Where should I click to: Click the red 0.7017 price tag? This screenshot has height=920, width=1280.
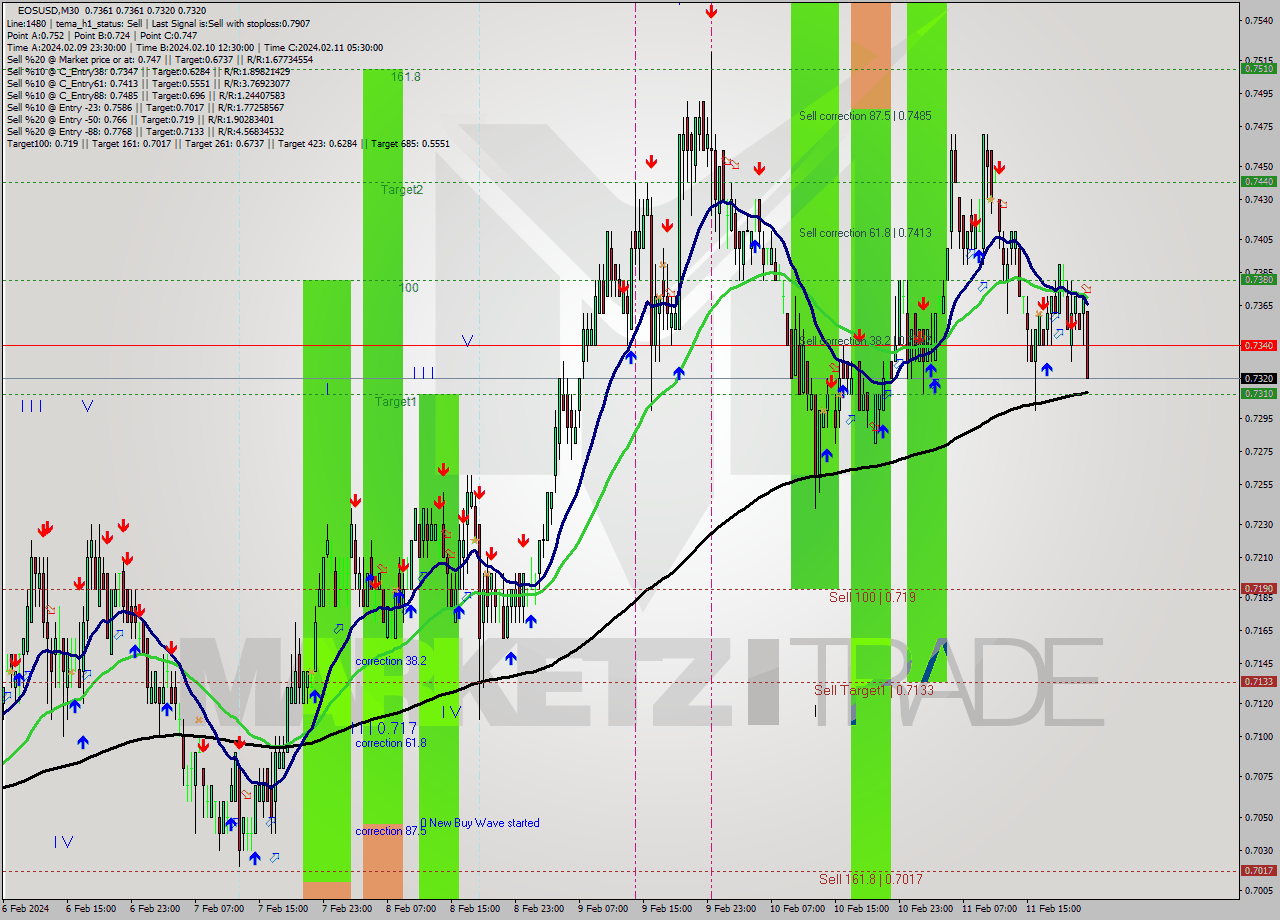click(1258, 870)
